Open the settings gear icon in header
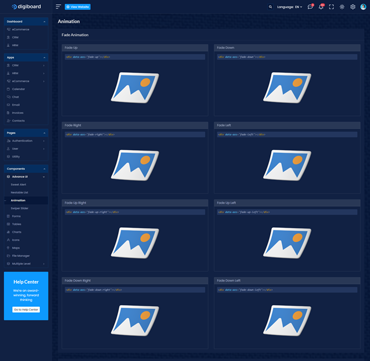Viewport: 370px width, 361px height. 353,7
